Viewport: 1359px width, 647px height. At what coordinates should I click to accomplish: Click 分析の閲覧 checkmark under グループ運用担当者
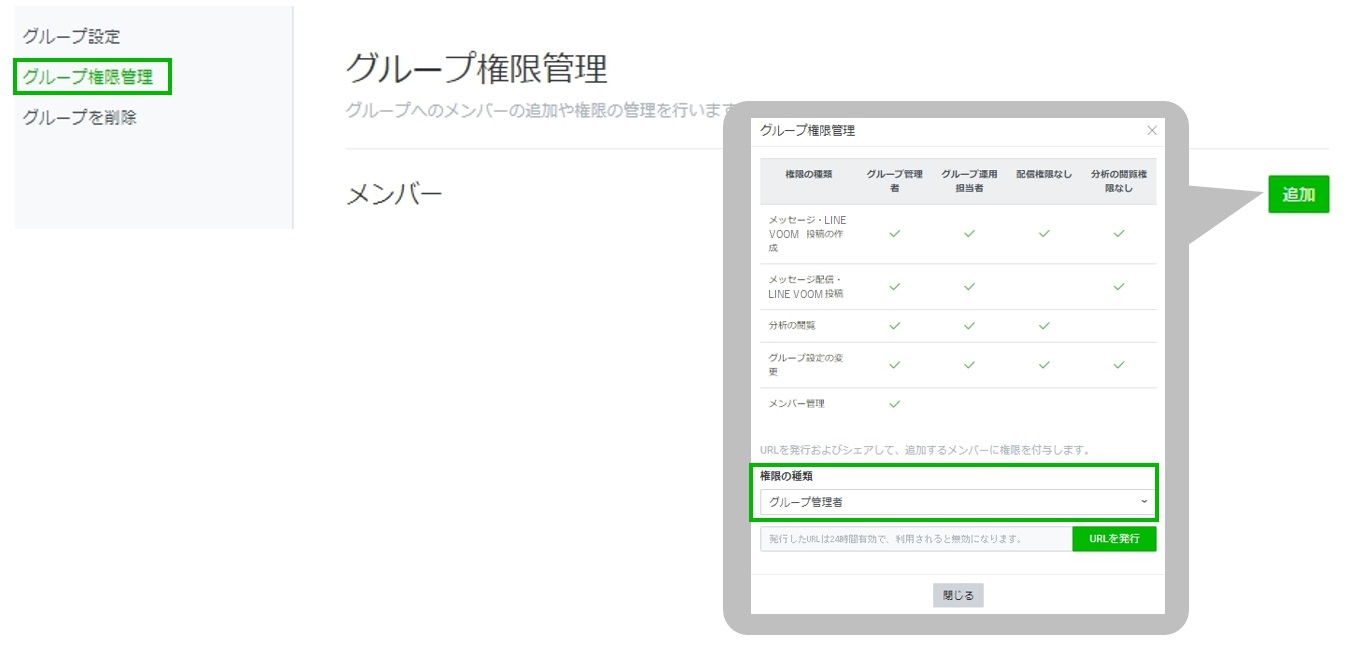[x=969, y=326]
